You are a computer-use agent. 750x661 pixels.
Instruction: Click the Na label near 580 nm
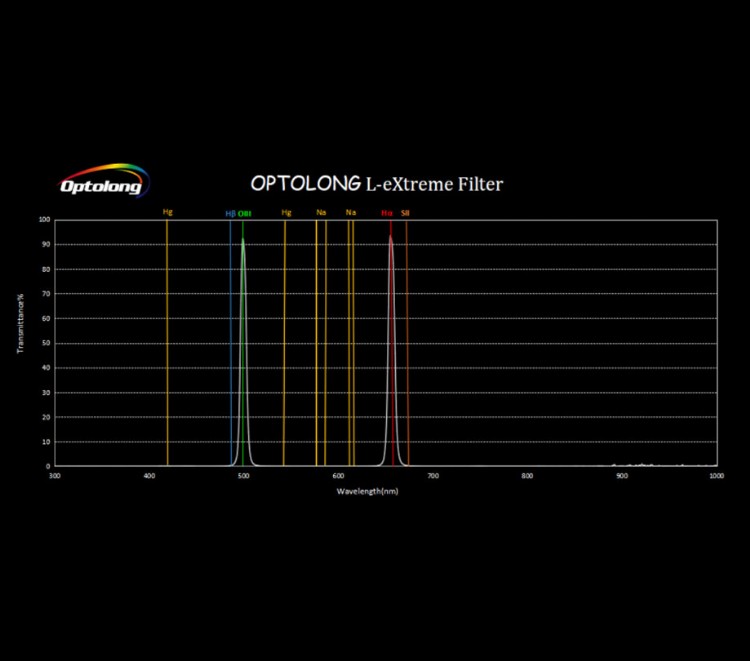(x=321, y=212)
